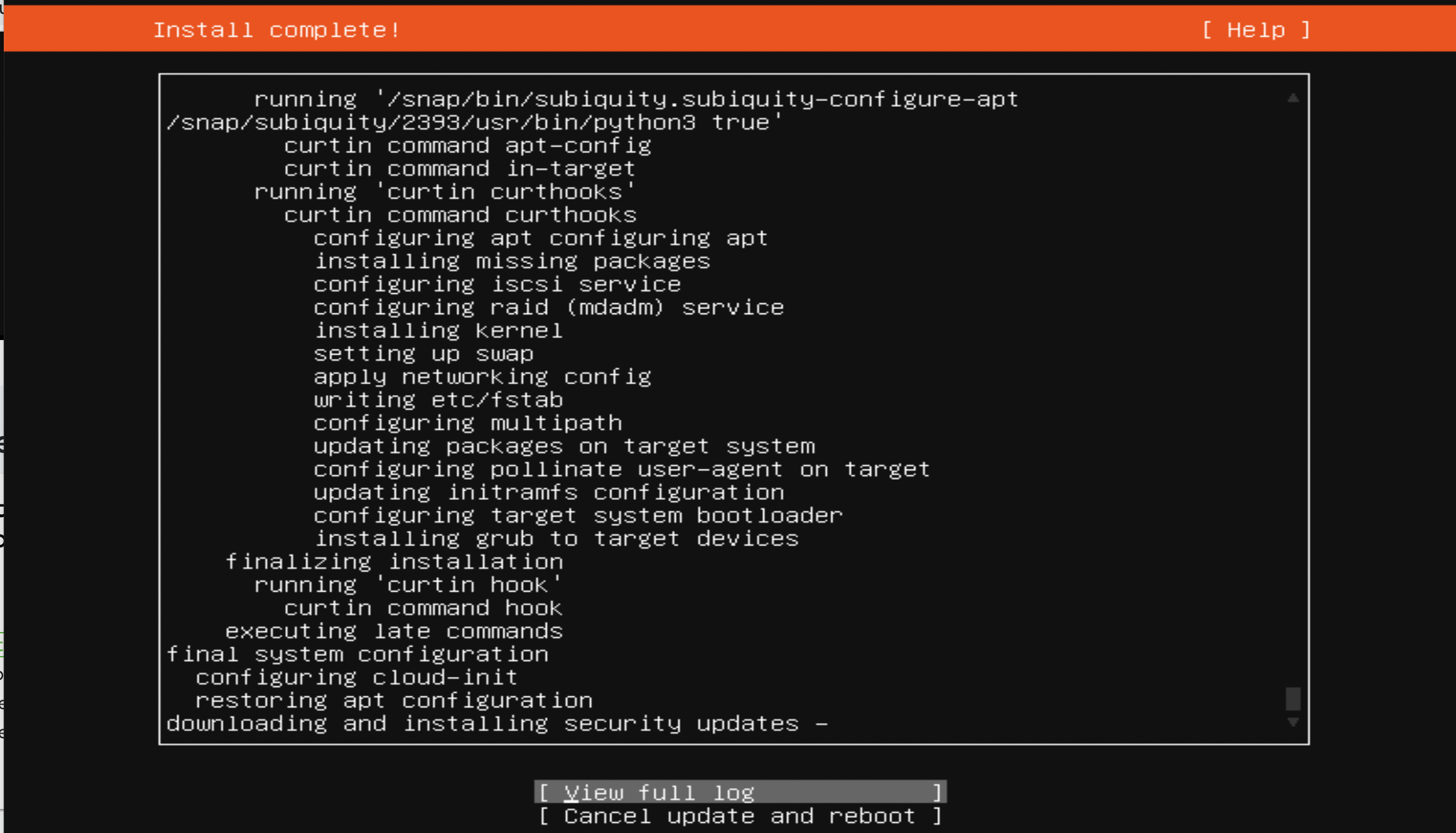Viewport: 1456px width, 833px height.
Task: Select 'configuring target system bootloader' entry
Action: (x=578, y=515)
